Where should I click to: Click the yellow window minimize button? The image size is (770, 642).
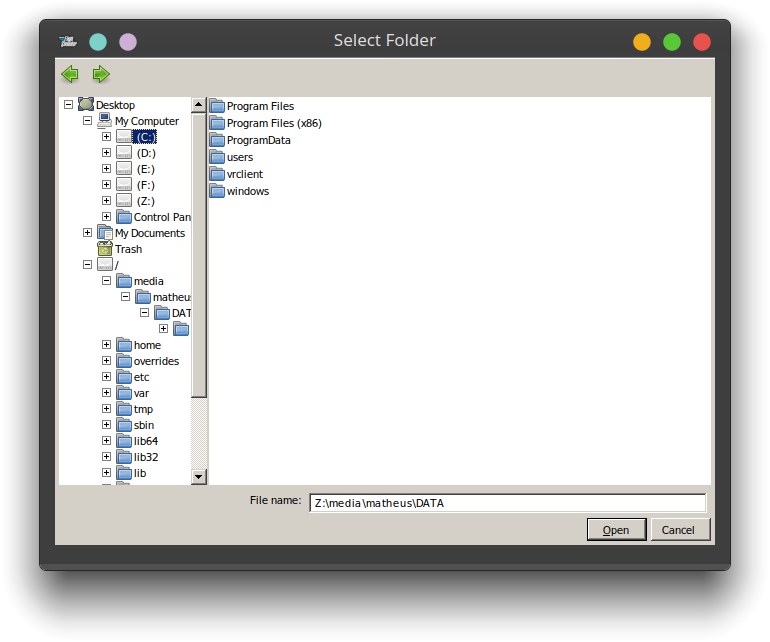point(642,42)
